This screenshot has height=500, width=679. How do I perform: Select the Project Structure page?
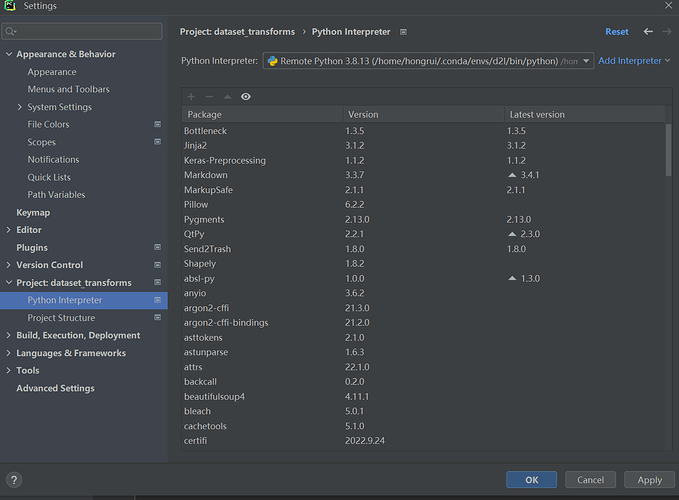pos(61,318)
